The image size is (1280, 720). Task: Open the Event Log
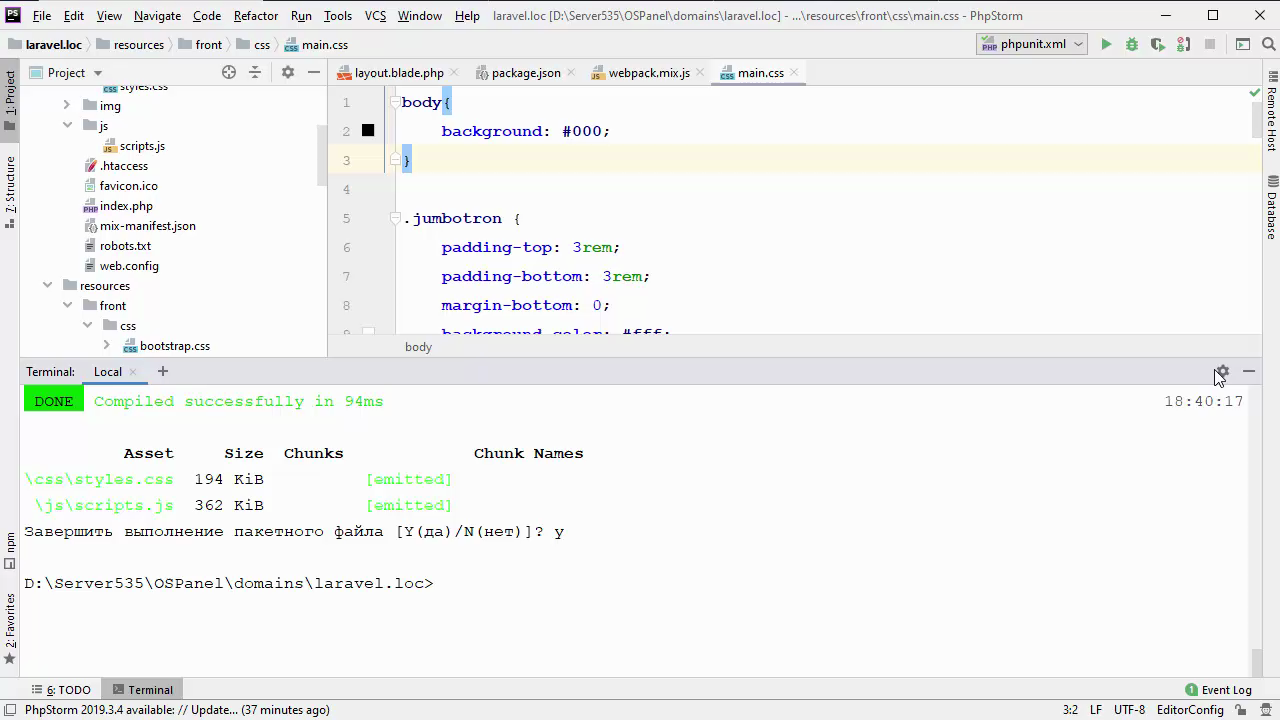[1218, 690]
